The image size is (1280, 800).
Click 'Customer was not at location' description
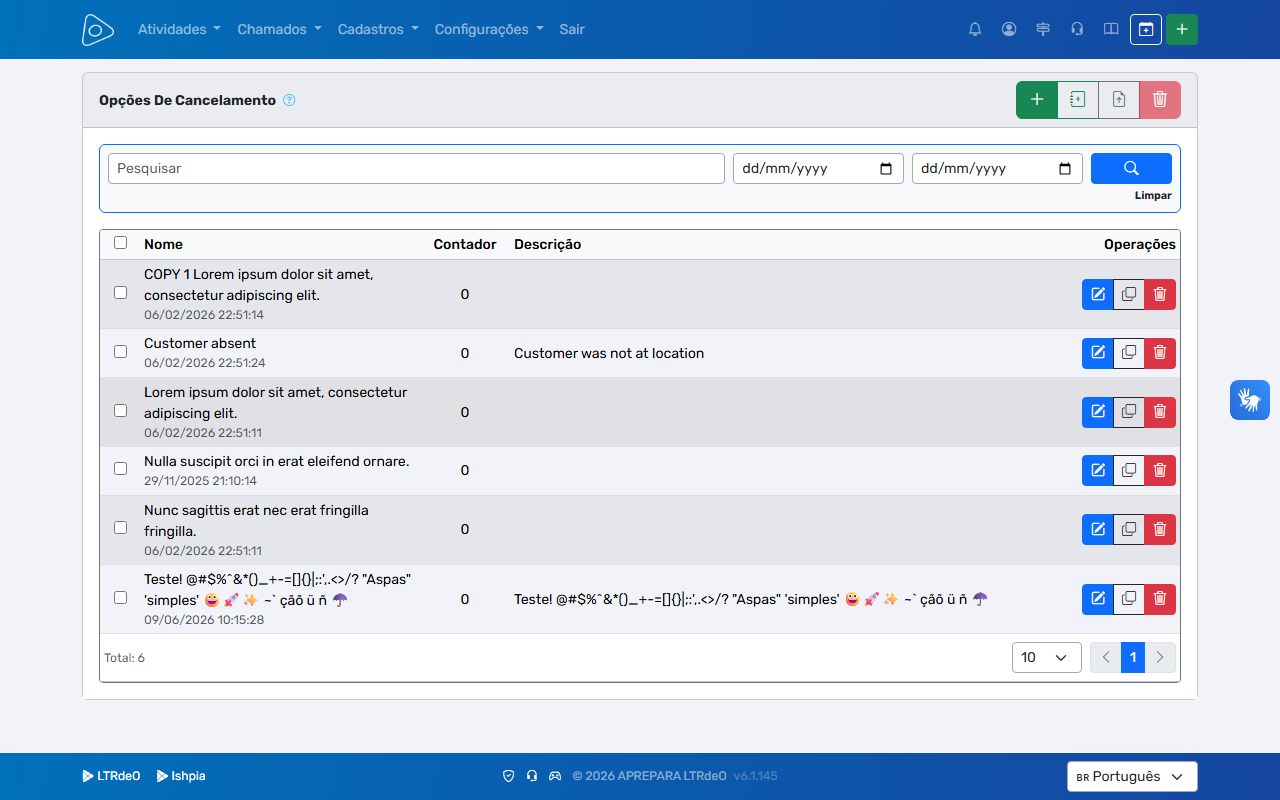[x=609, y=353]
